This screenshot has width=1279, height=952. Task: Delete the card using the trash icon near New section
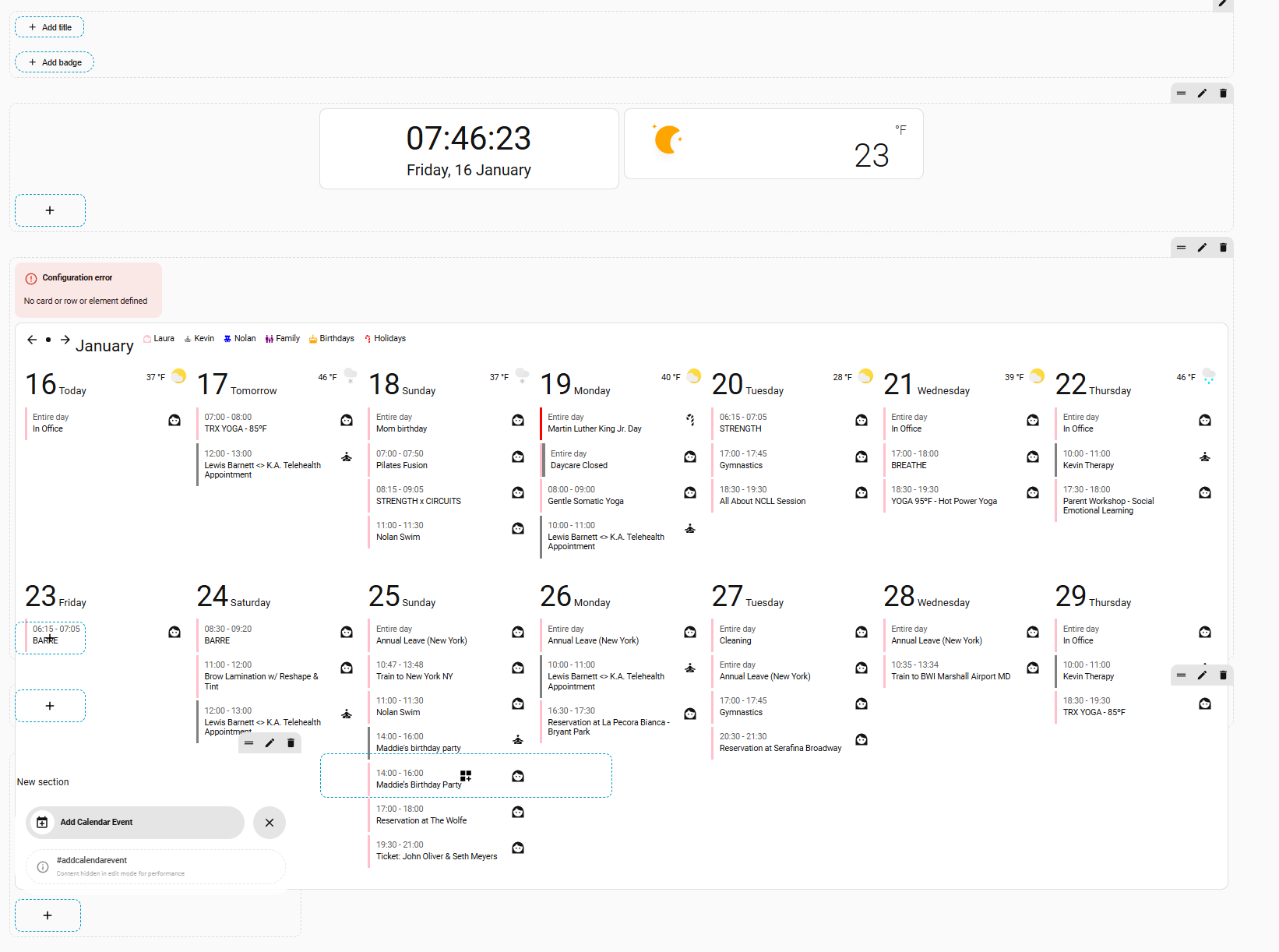tap(291, 743)
